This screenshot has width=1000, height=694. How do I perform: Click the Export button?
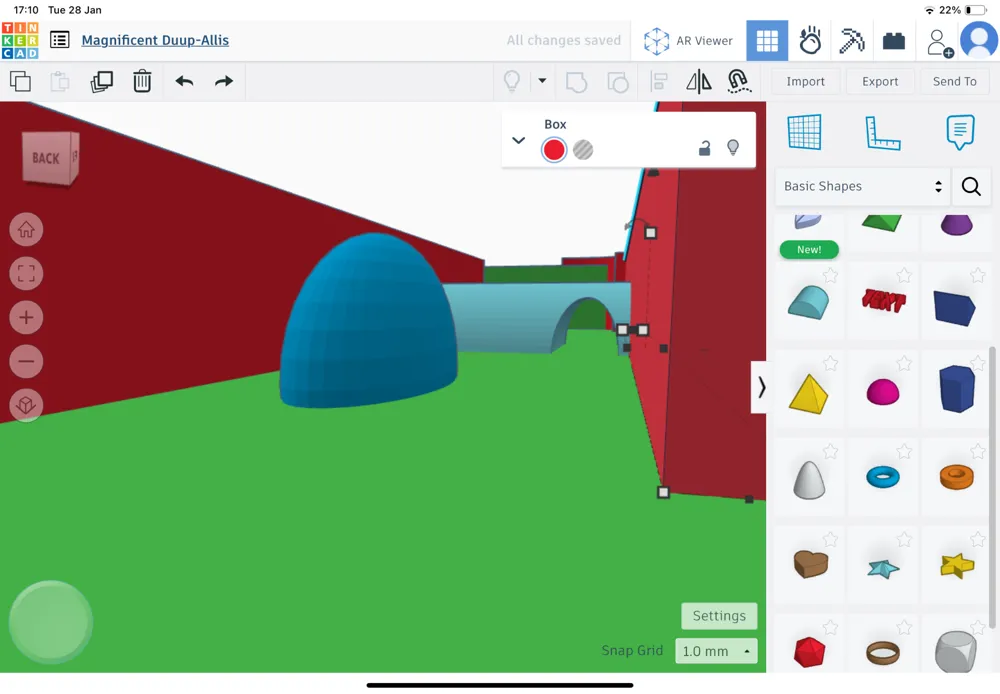point(880,81)
